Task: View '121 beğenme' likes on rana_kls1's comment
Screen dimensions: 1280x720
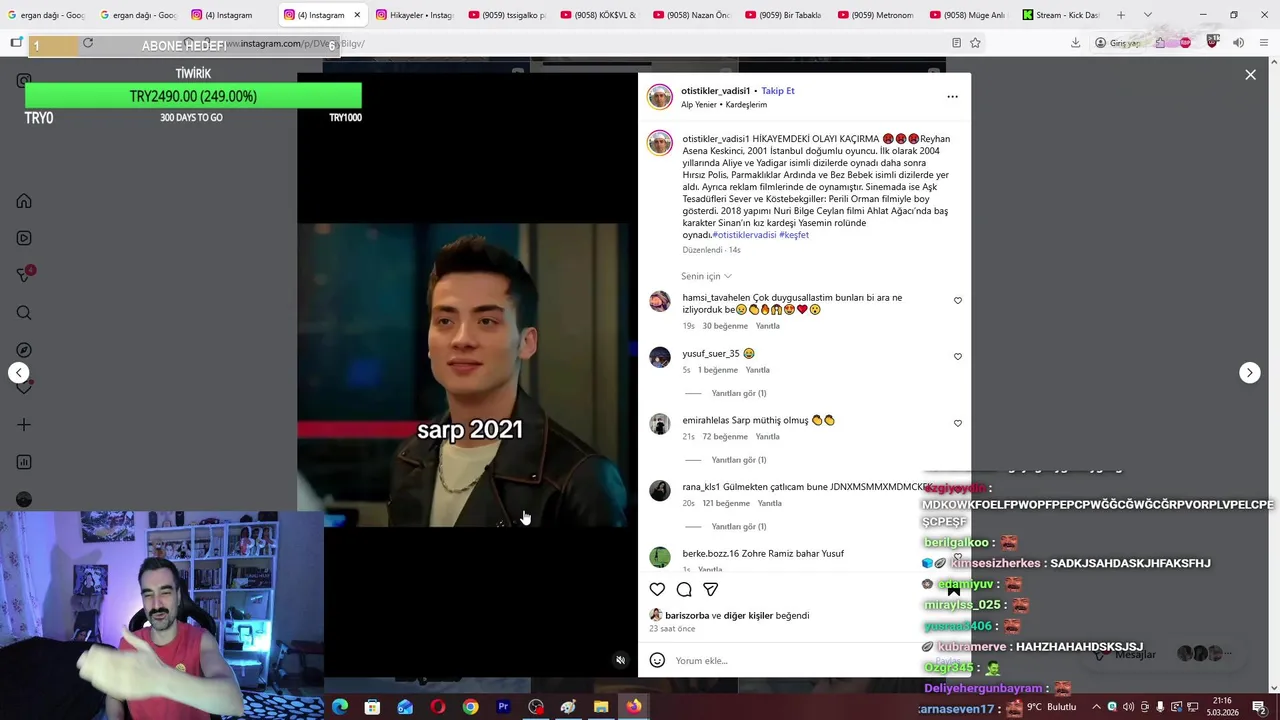Action: (726, 503)
